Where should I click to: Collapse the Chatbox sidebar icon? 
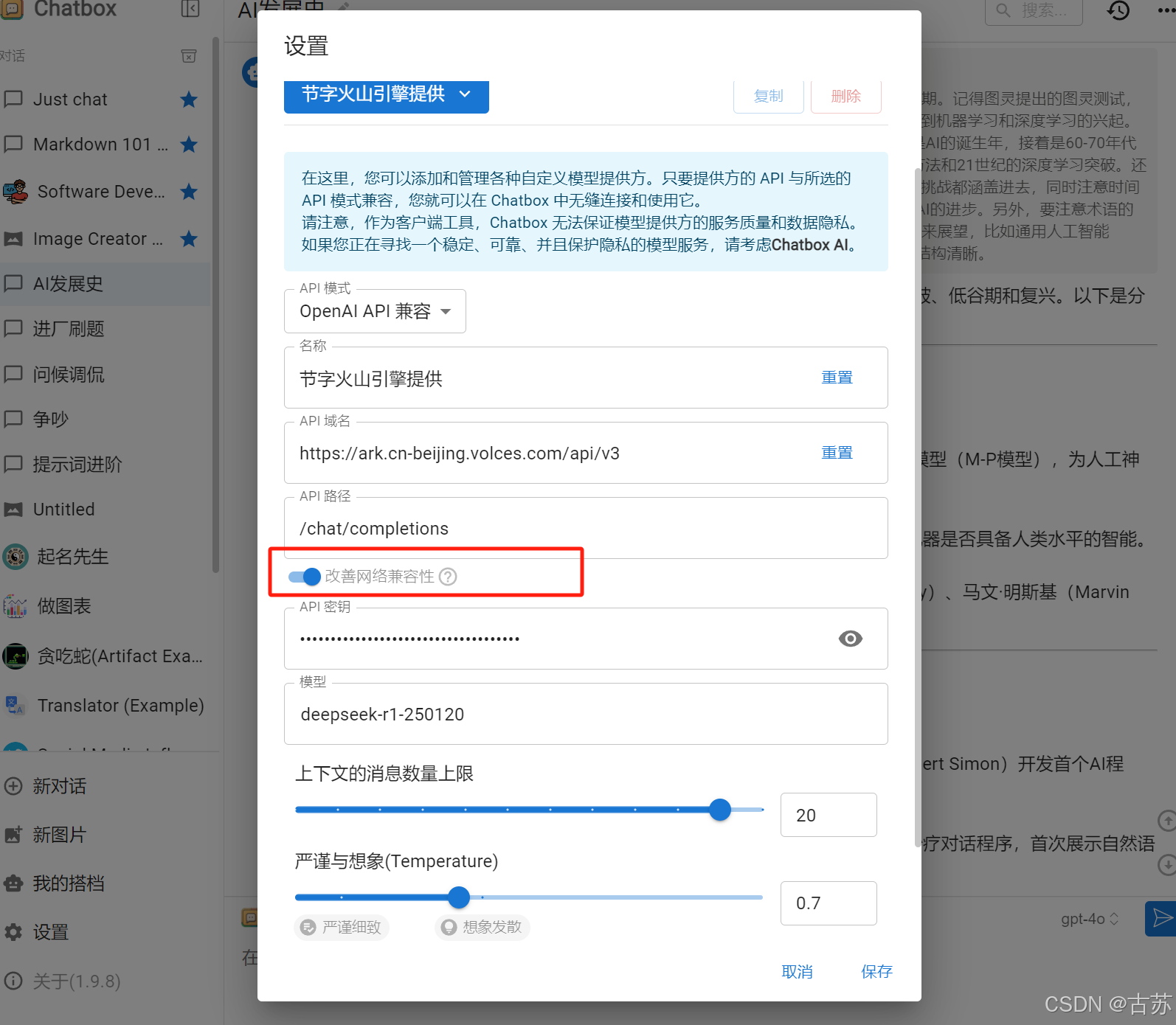(190, 9)
